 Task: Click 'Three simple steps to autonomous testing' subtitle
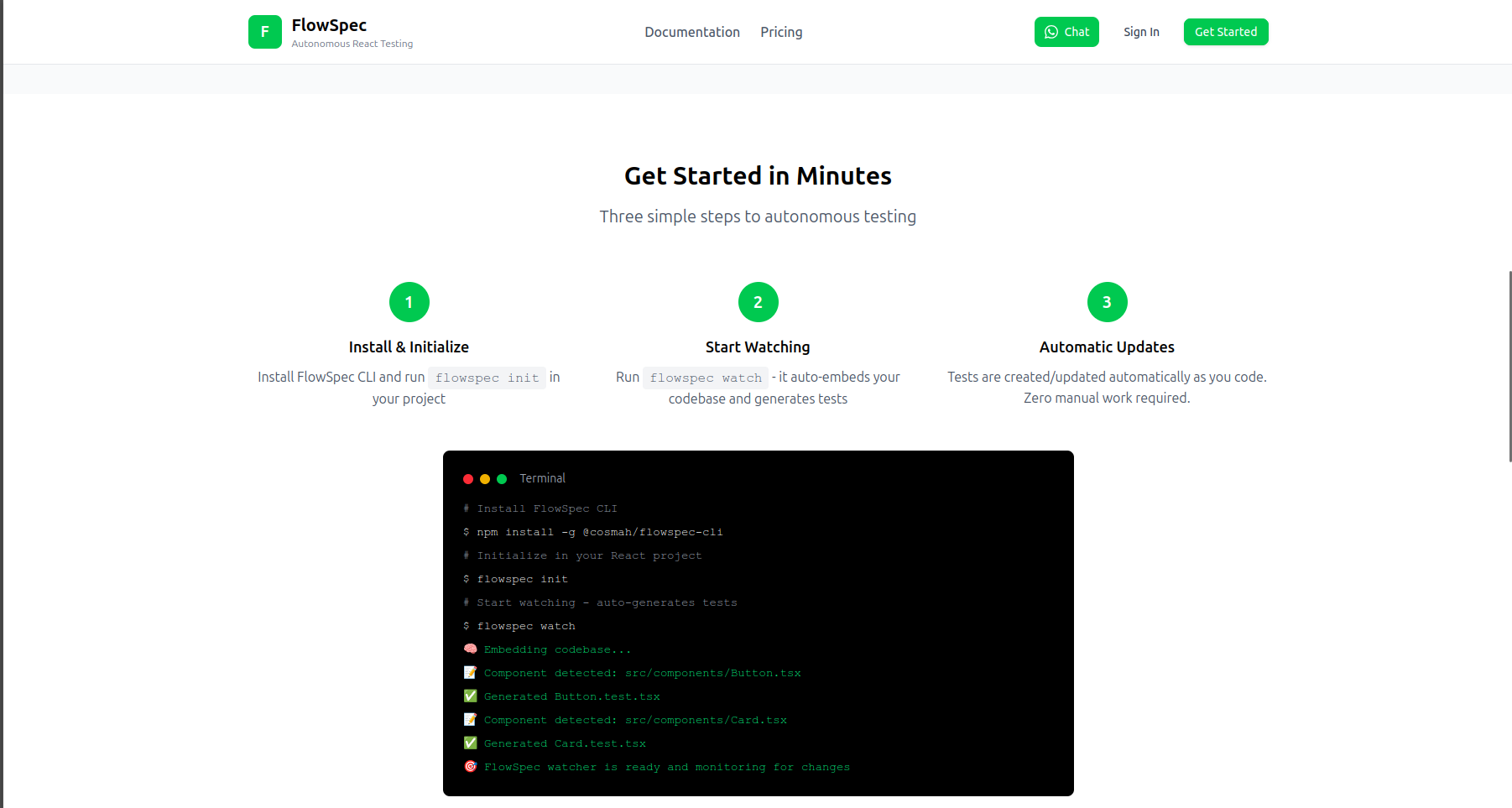click(x=758, y=216)
